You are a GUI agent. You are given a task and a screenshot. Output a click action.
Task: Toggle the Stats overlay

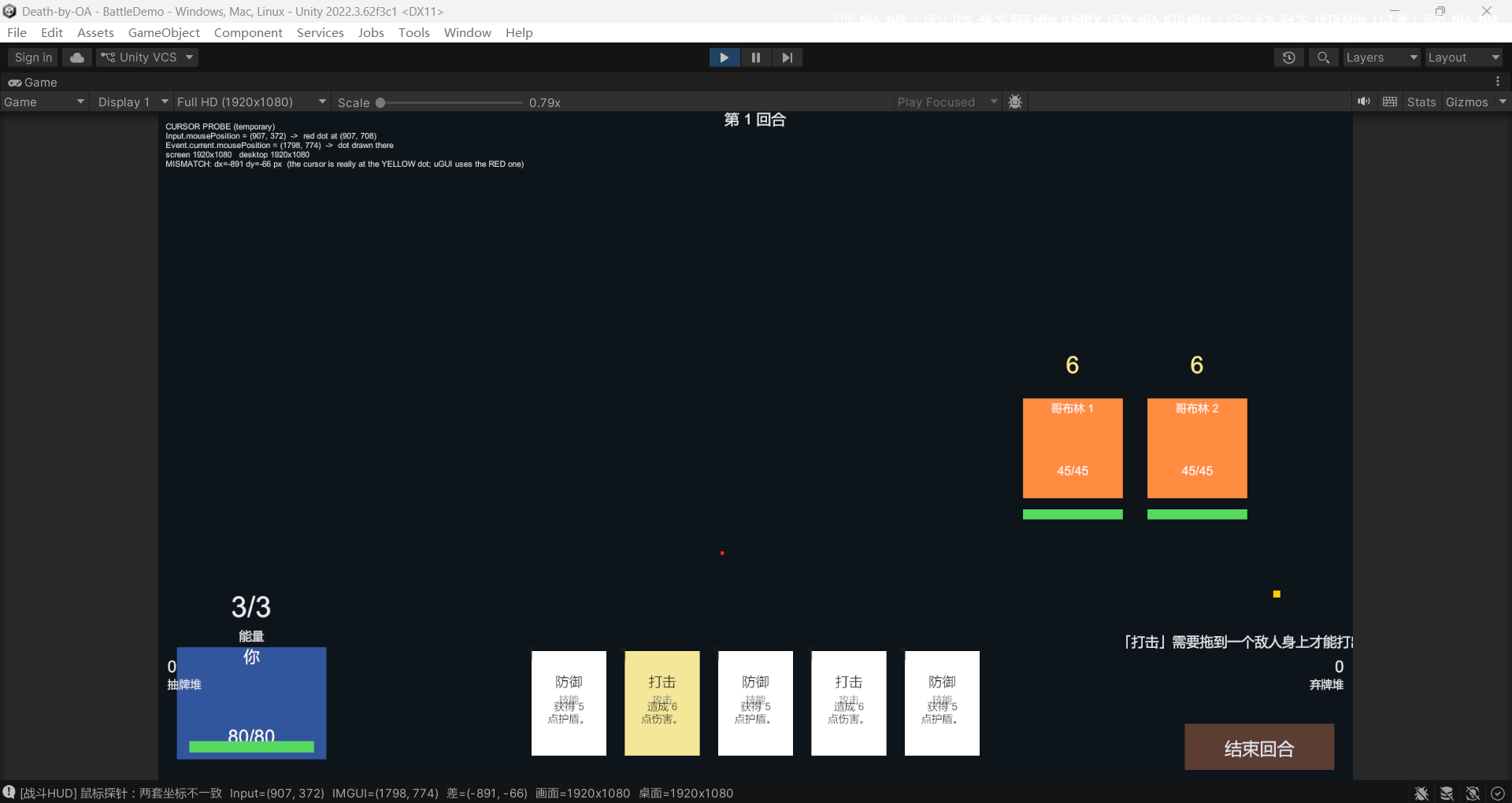(x=1421, y=102)
